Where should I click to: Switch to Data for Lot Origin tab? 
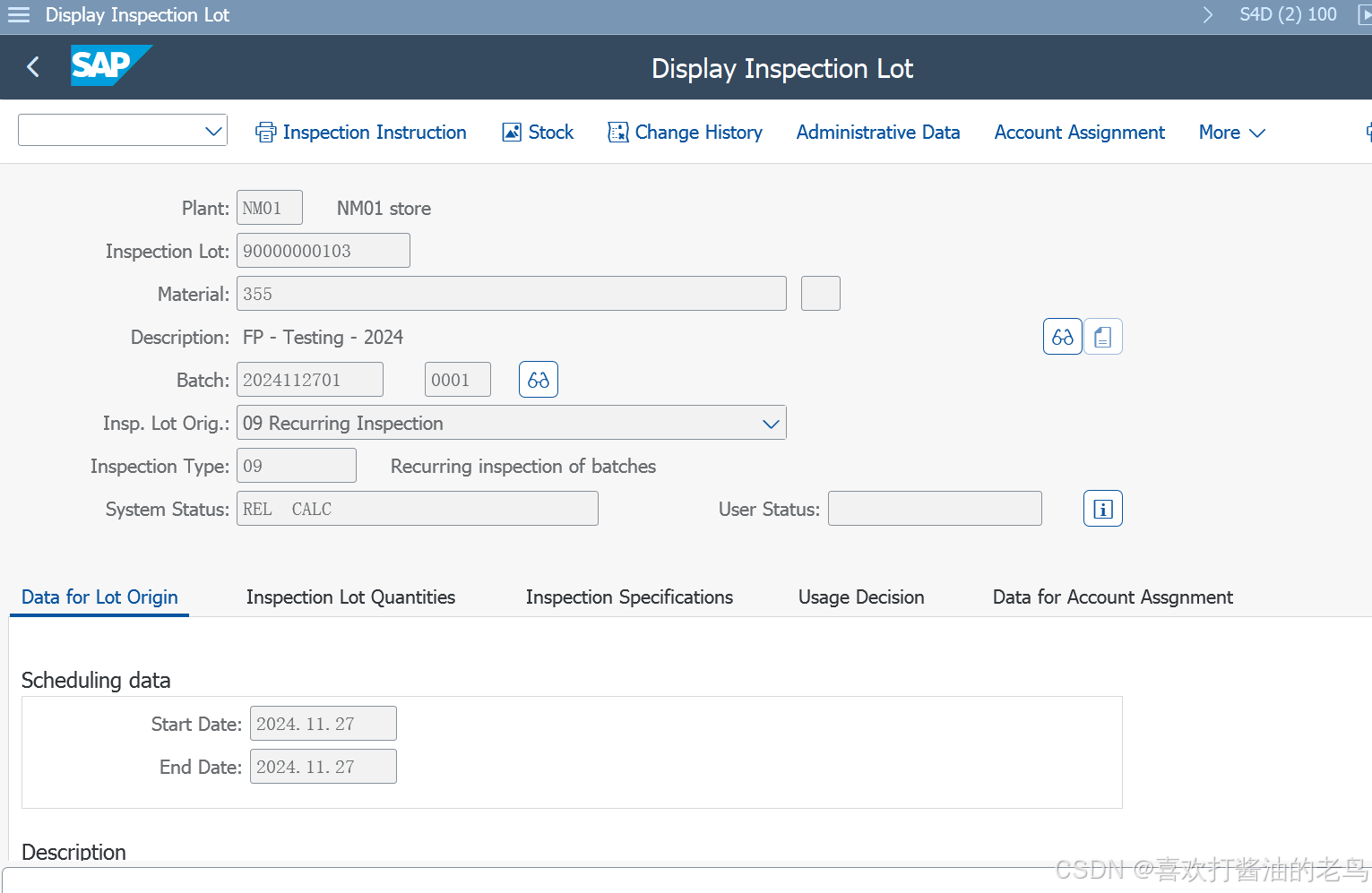(99, 597)
